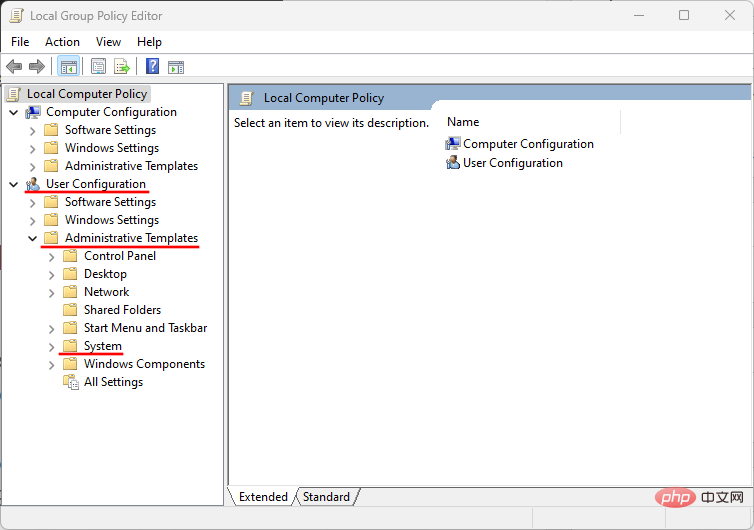The image size is (754, 530).
Task: Expand the Control Panel node chevron
Action: [51, 257]
